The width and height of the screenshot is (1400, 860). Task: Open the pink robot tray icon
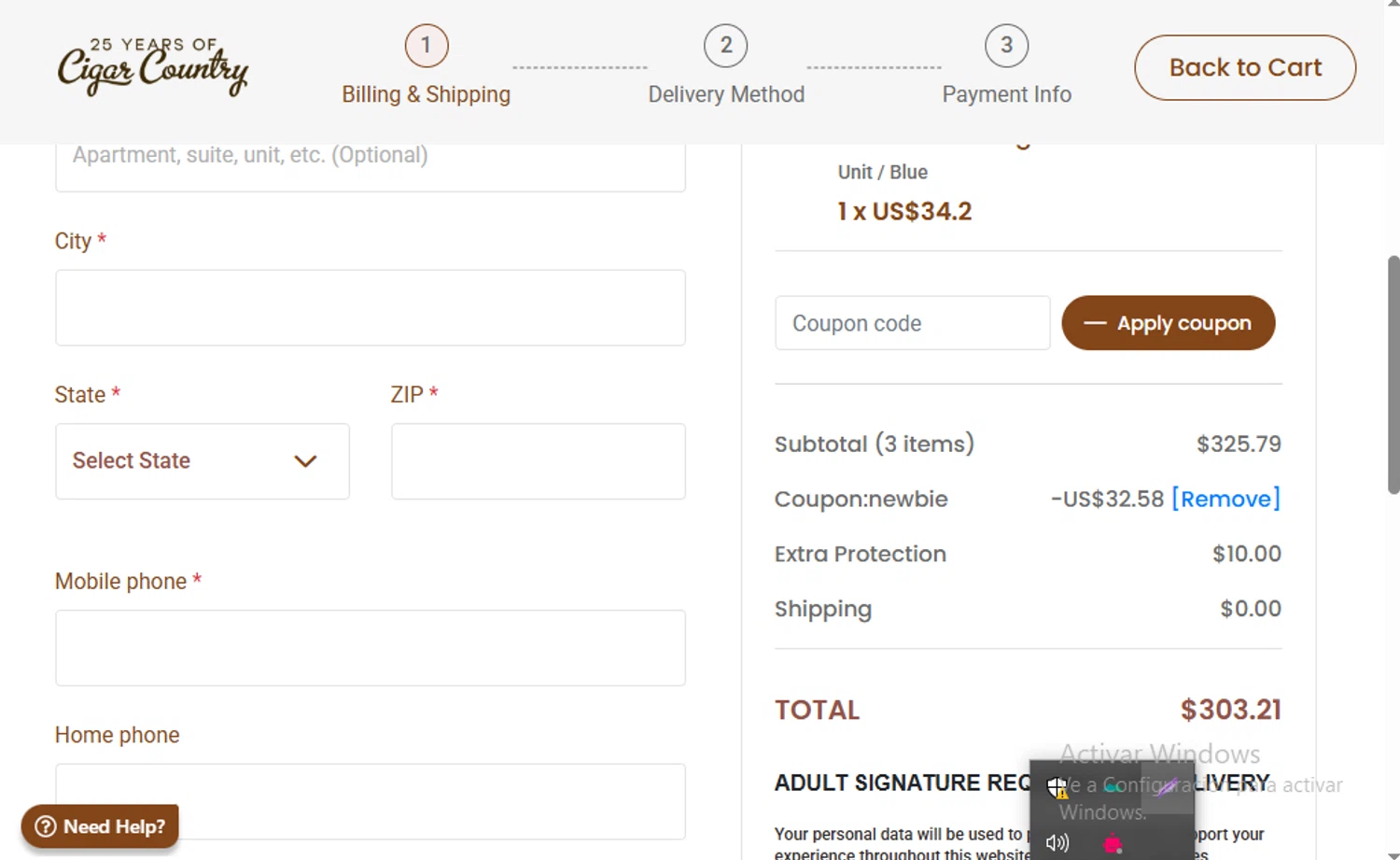[1113, 844]
